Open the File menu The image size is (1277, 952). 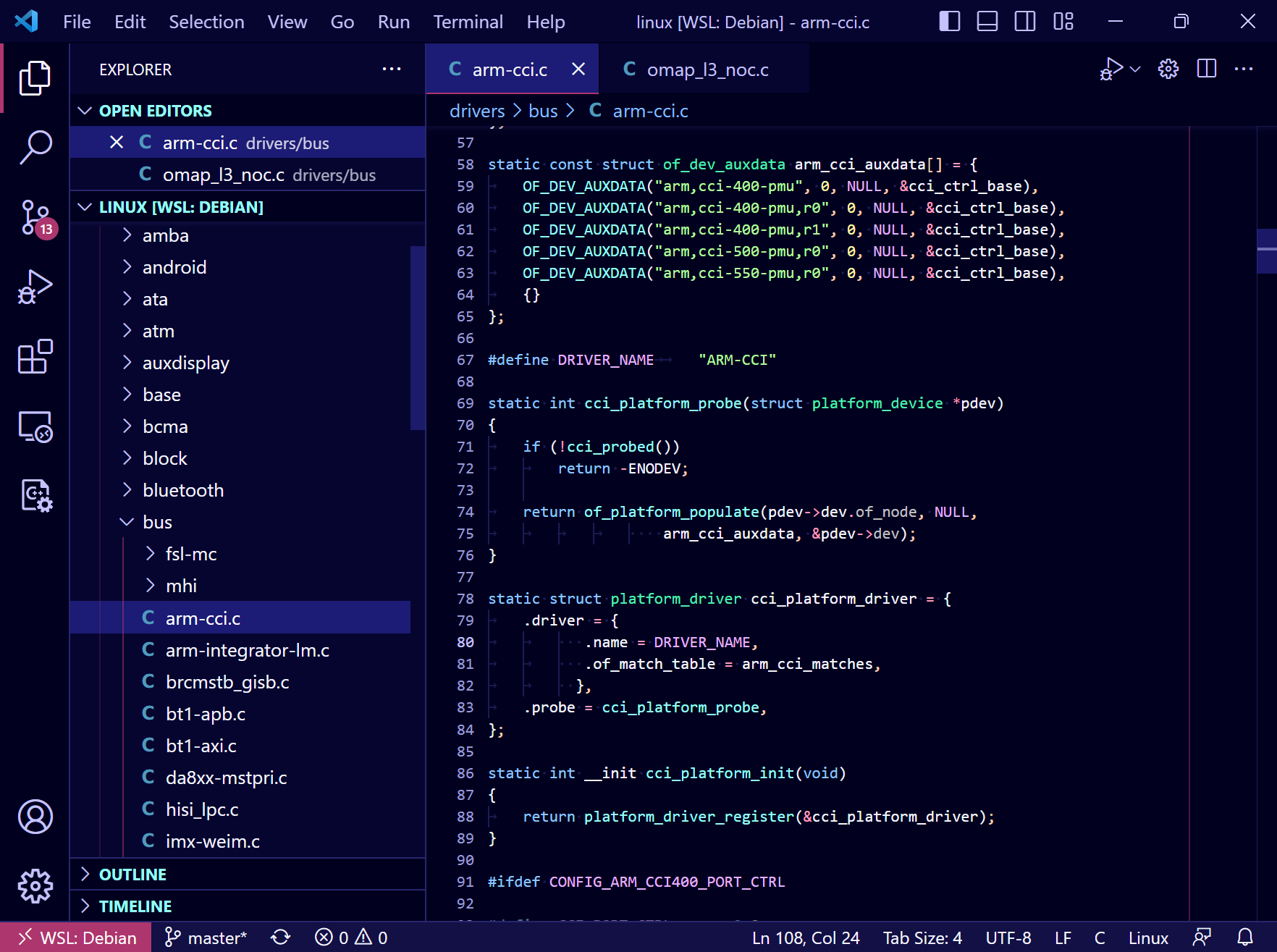[x=77, y=22]
